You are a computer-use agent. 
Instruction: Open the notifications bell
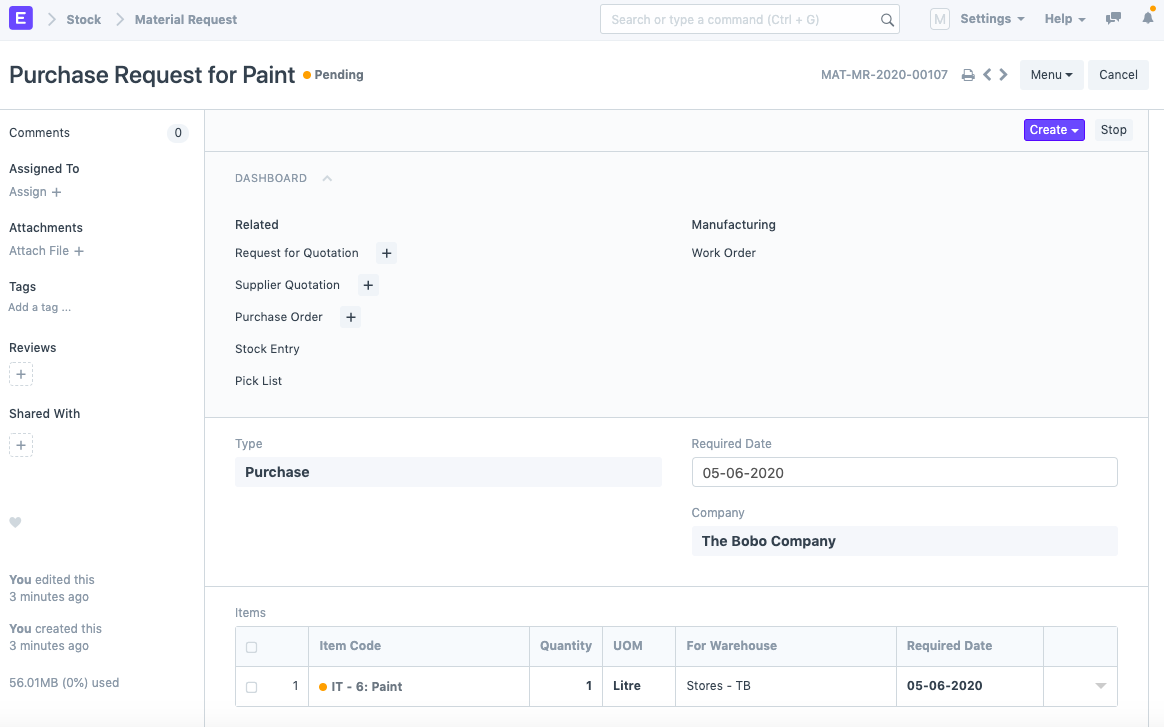(1147, 19)
